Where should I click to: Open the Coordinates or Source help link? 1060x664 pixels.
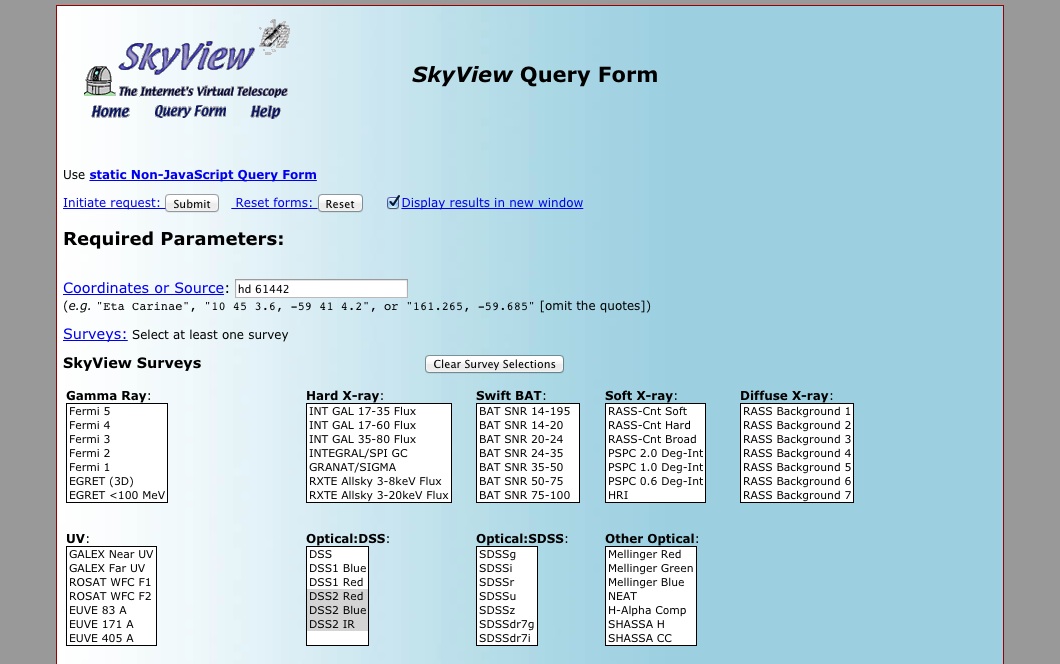coord(143,288)
